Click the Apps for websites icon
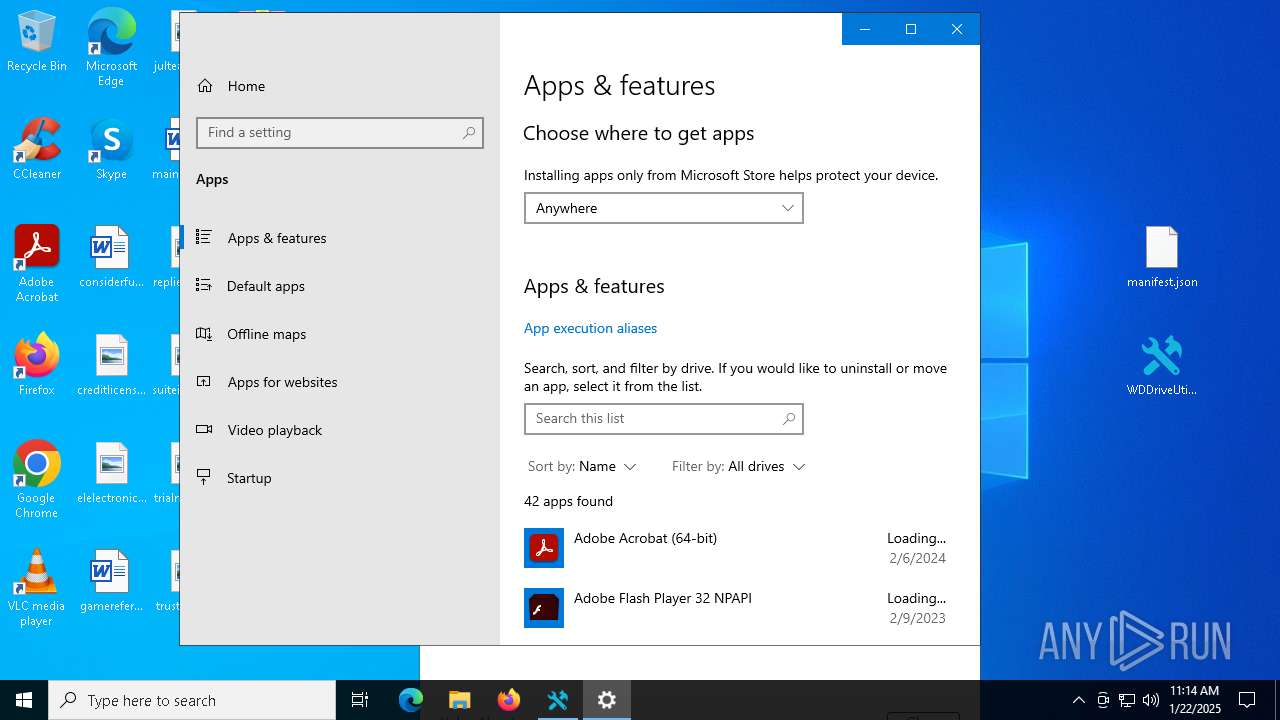The image size is (1280, 720). (x=204, y=381)
